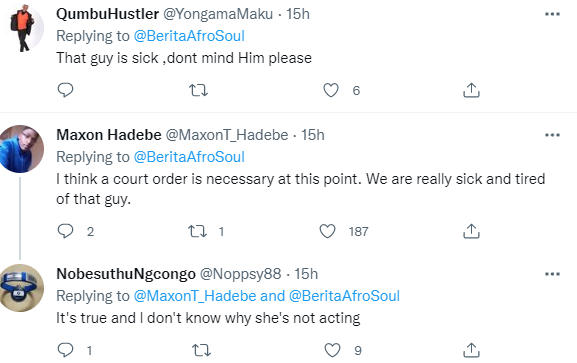View Maxon Hadebe's profile picture

pos(21,149)
